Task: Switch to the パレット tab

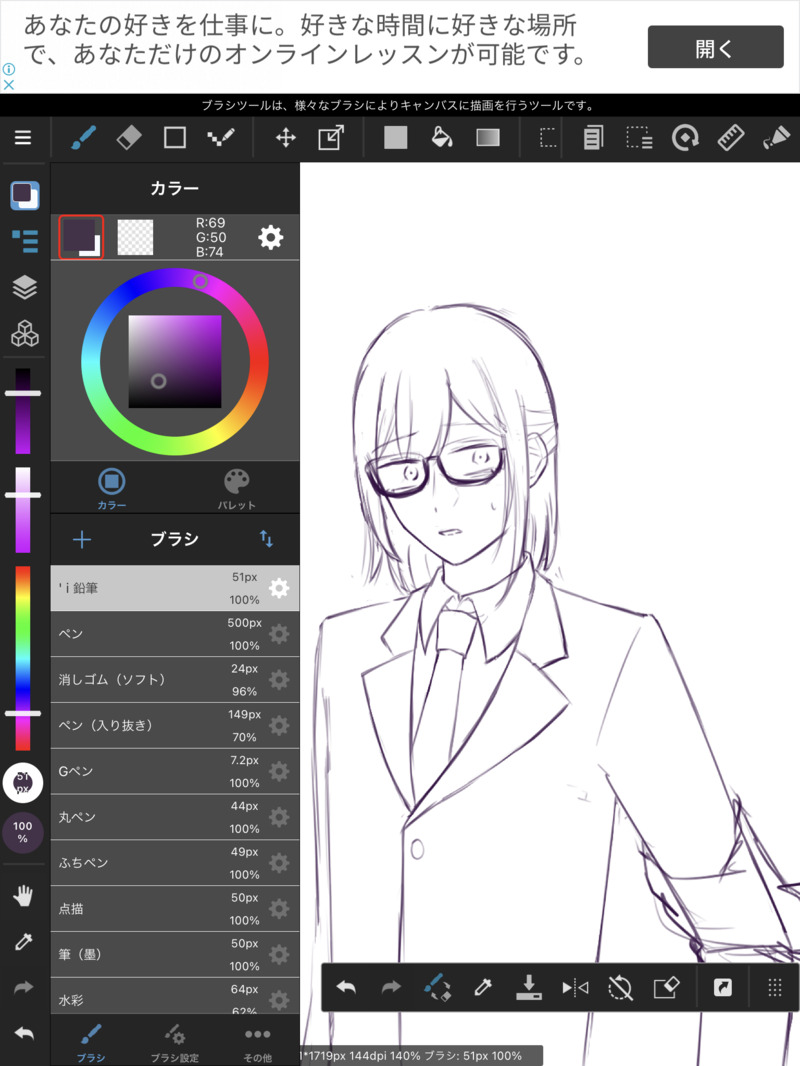Action: click(x=237, y=488)
